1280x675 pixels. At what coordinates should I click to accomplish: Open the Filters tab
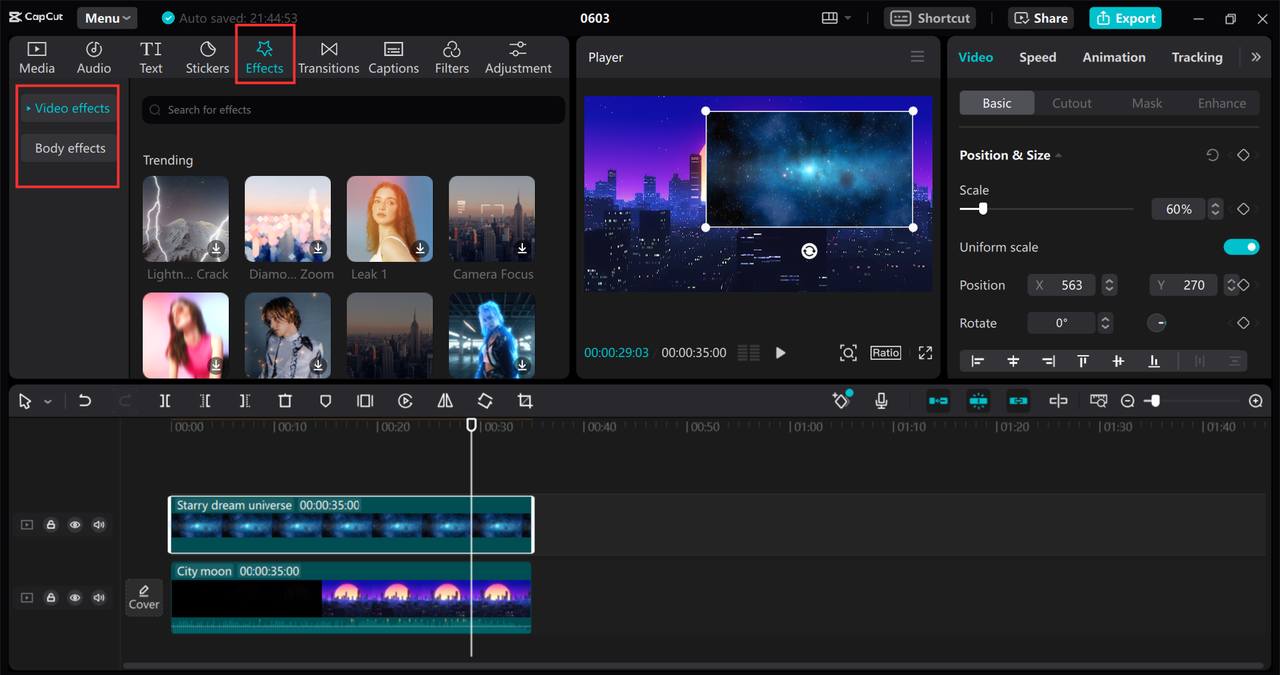tap(451, 58)
